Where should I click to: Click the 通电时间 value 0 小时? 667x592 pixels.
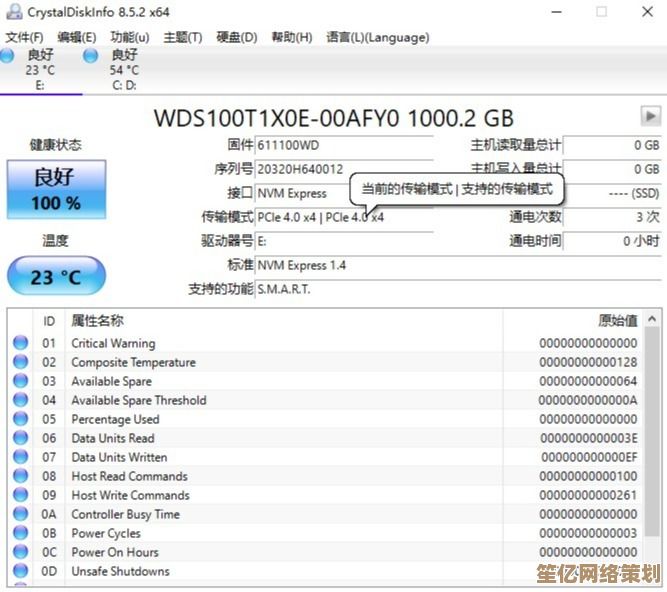click(612, 242)
